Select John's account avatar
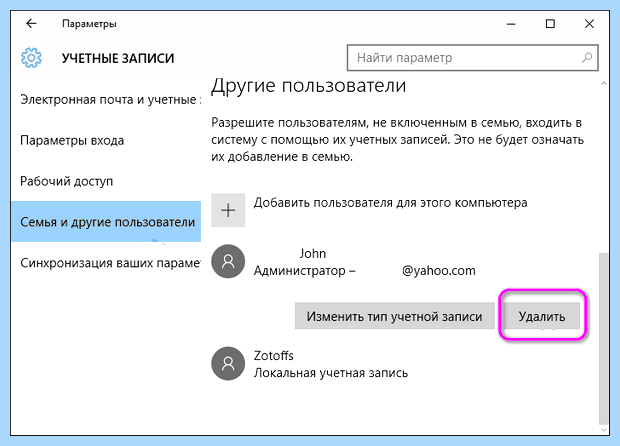The image size is (620, 446). pos(228,261)
